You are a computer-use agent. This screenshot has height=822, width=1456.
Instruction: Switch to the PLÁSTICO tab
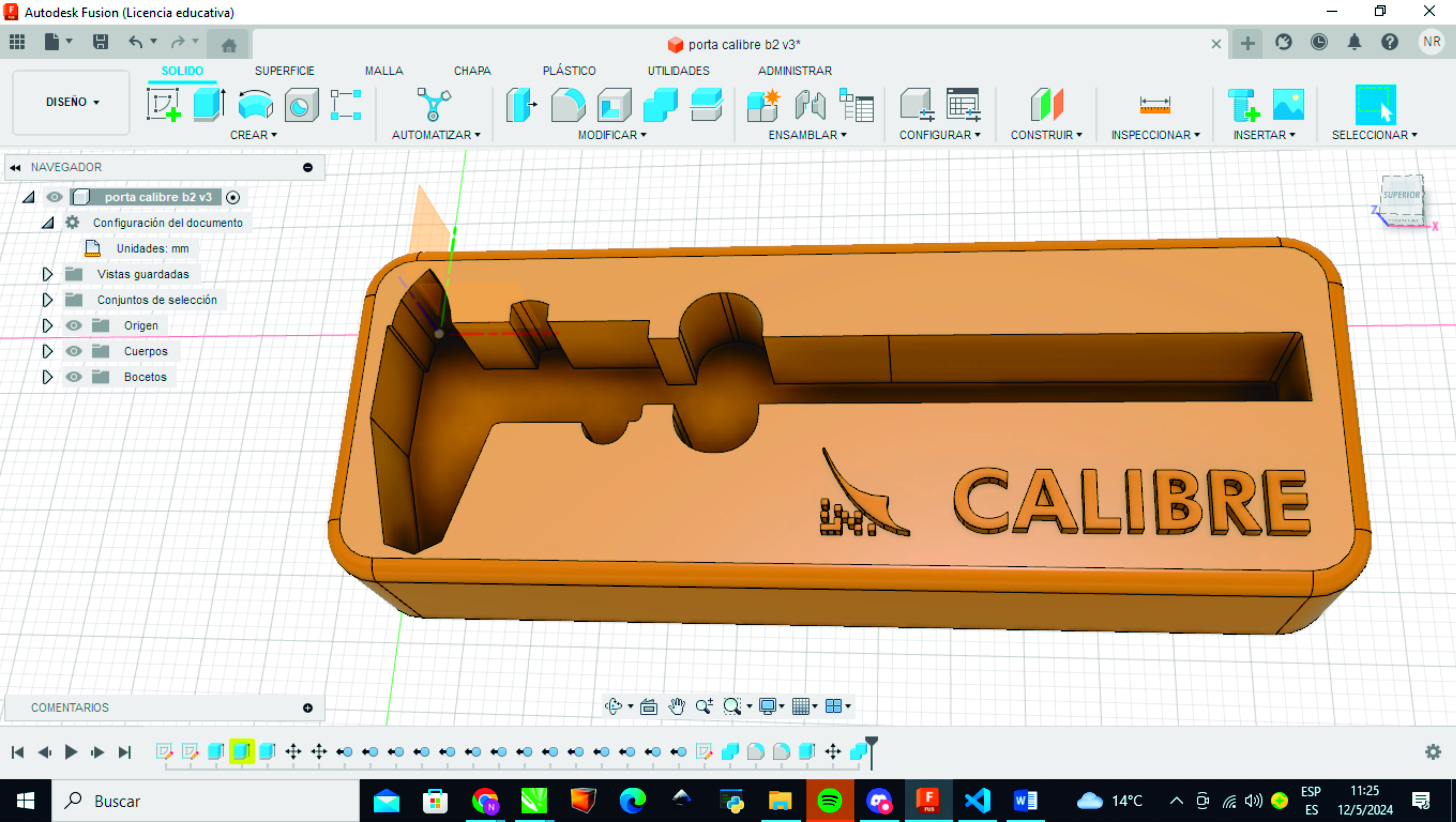coord(569,71)
